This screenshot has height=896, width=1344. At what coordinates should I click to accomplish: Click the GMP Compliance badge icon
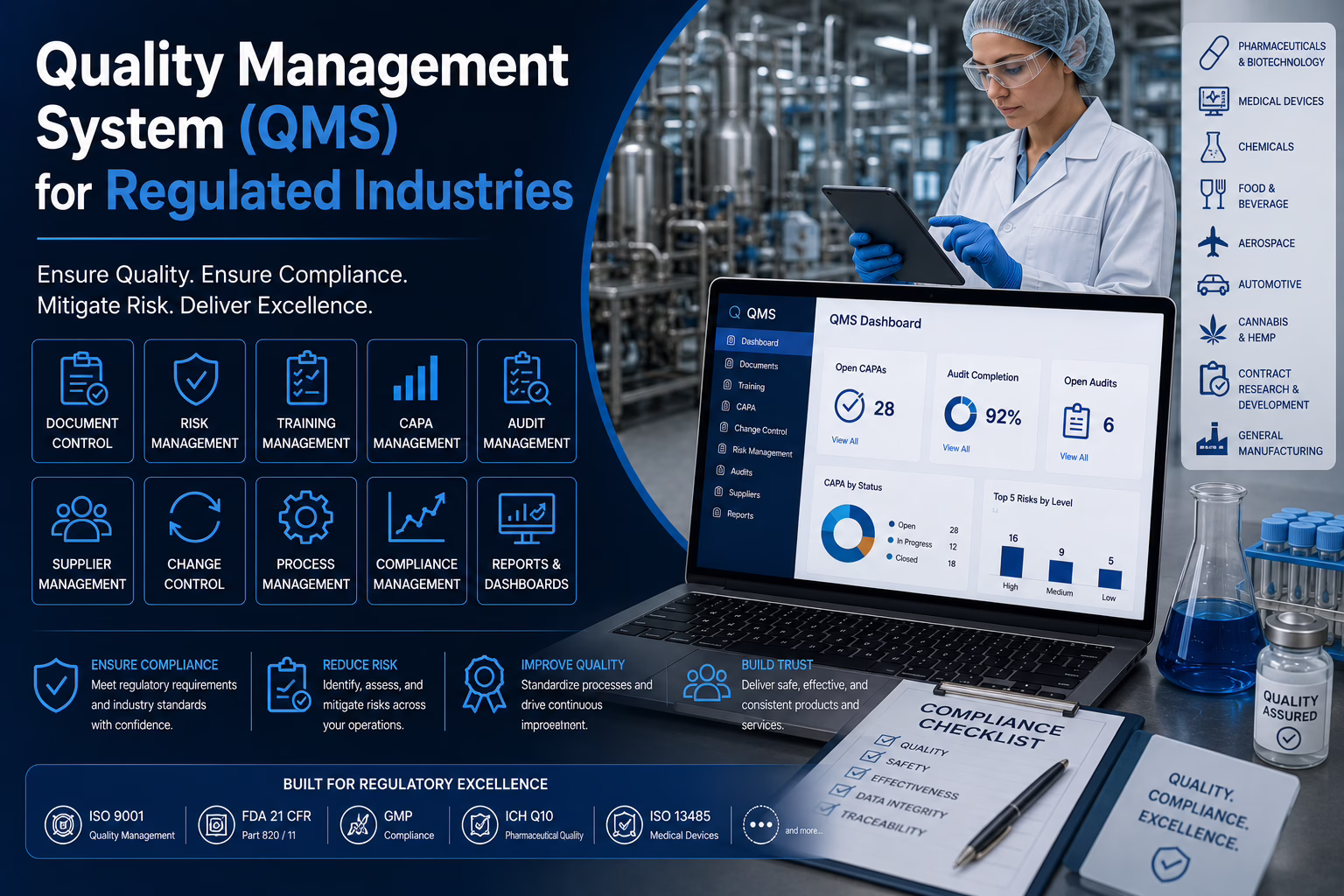(358, 824)
